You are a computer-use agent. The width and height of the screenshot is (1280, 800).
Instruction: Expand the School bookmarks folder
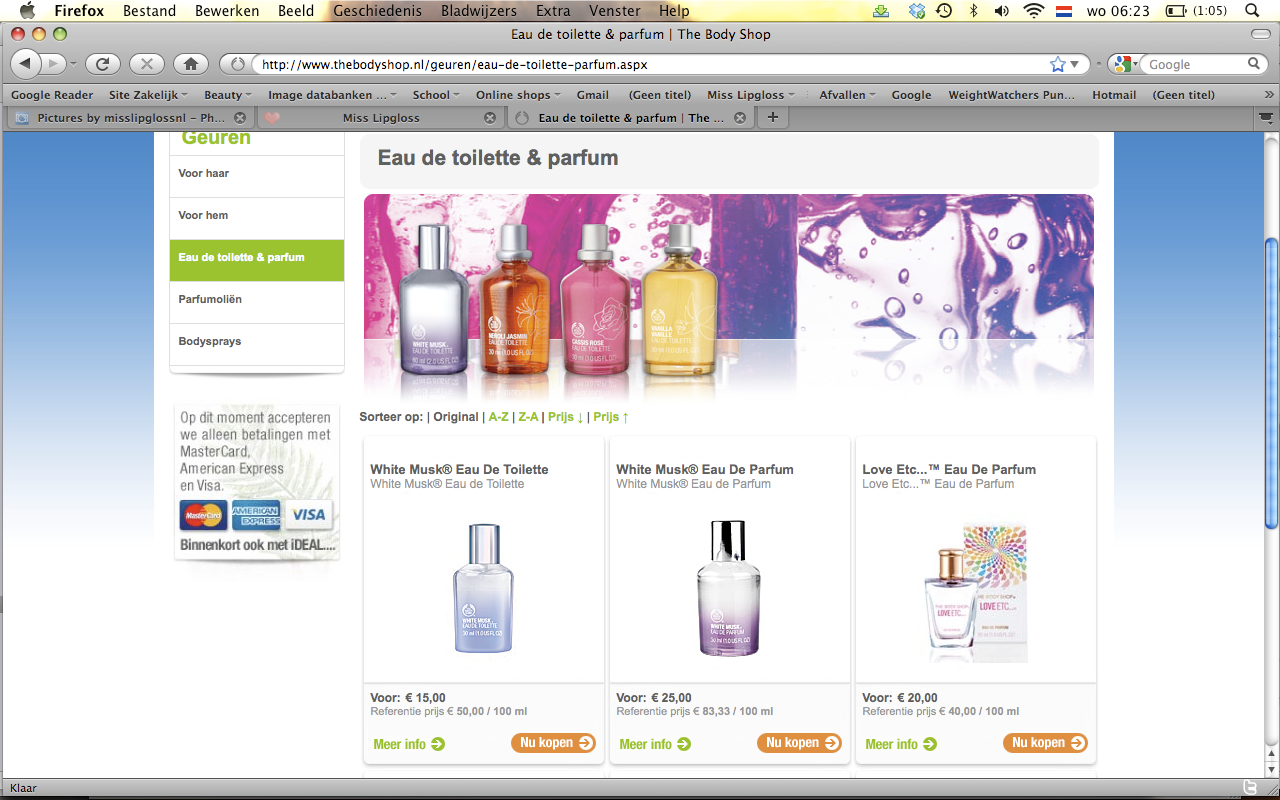point(436,95)
